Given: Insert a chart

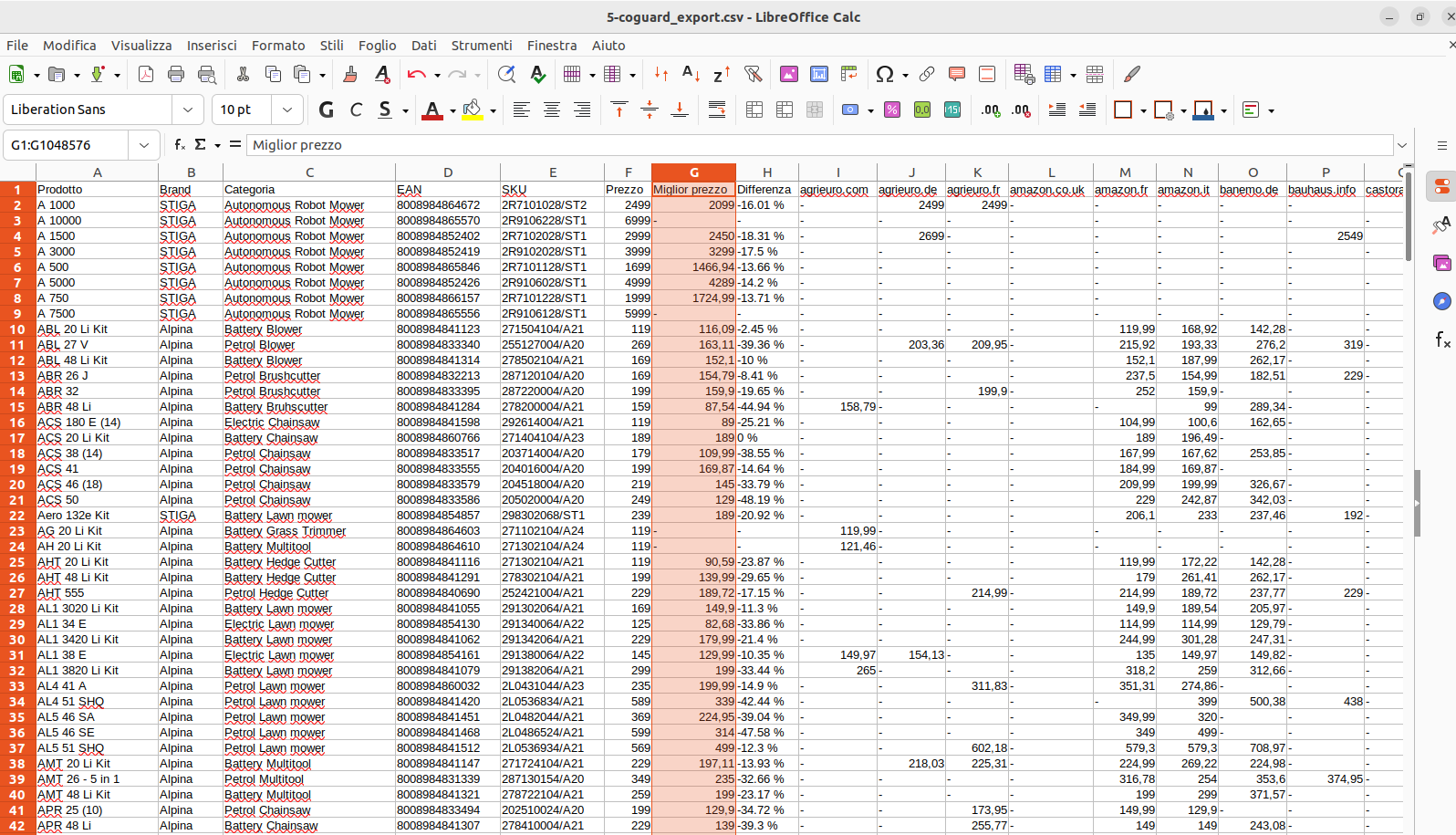Looking at the screenshot, I should pos(819,74).
